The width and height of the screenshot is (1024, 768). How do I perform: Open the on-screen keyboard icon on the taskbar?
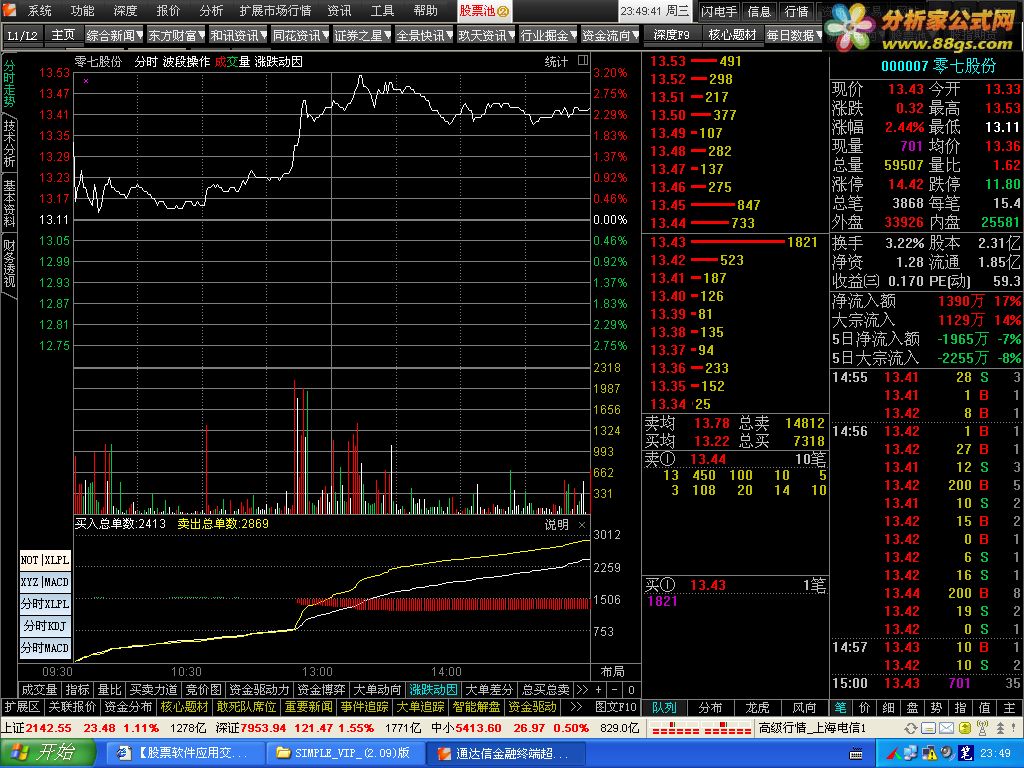tap(856, 754)
